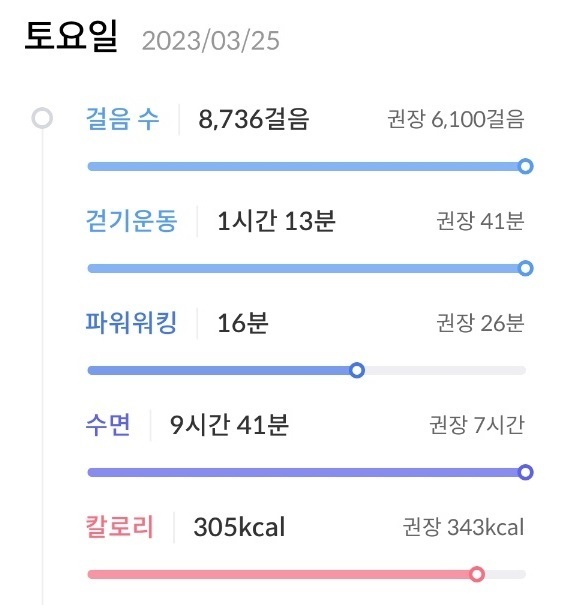The width and height of the screenshot is (580, 605).
Task: Click the 2023/03/25 date text
Action: [211, 41]
